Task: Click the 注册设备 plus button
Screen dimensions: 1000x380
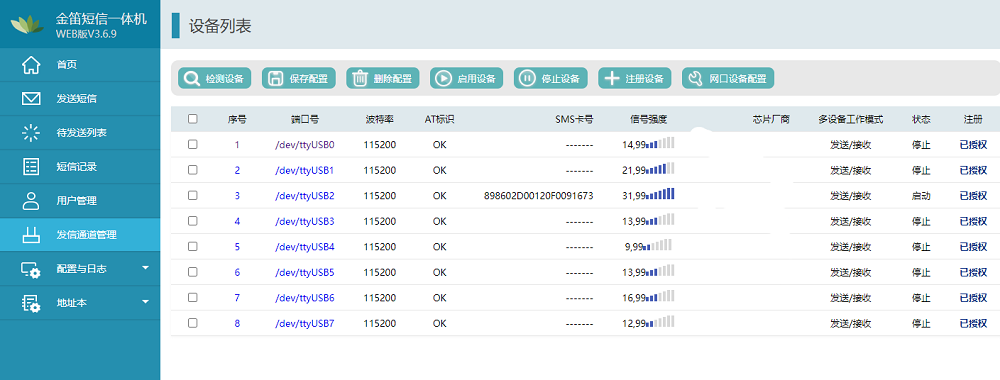Action: [635, 78]
